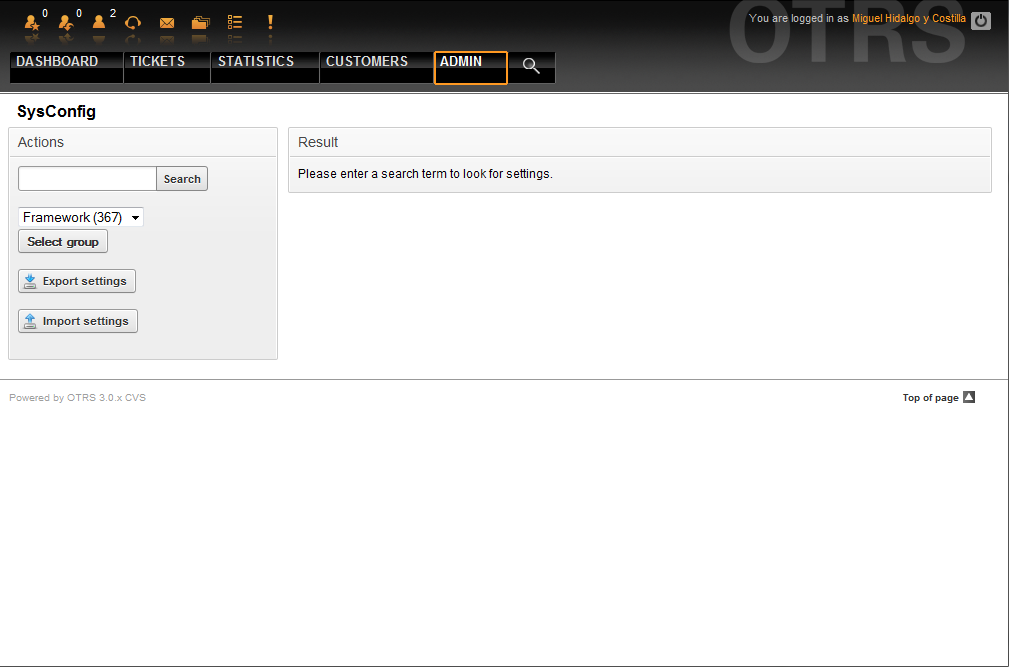The height and width of the screenshot is (667, 1009).
Task: Click the headset icon in top toolbar
Action: pyautogui.click(x=132, y=22)
